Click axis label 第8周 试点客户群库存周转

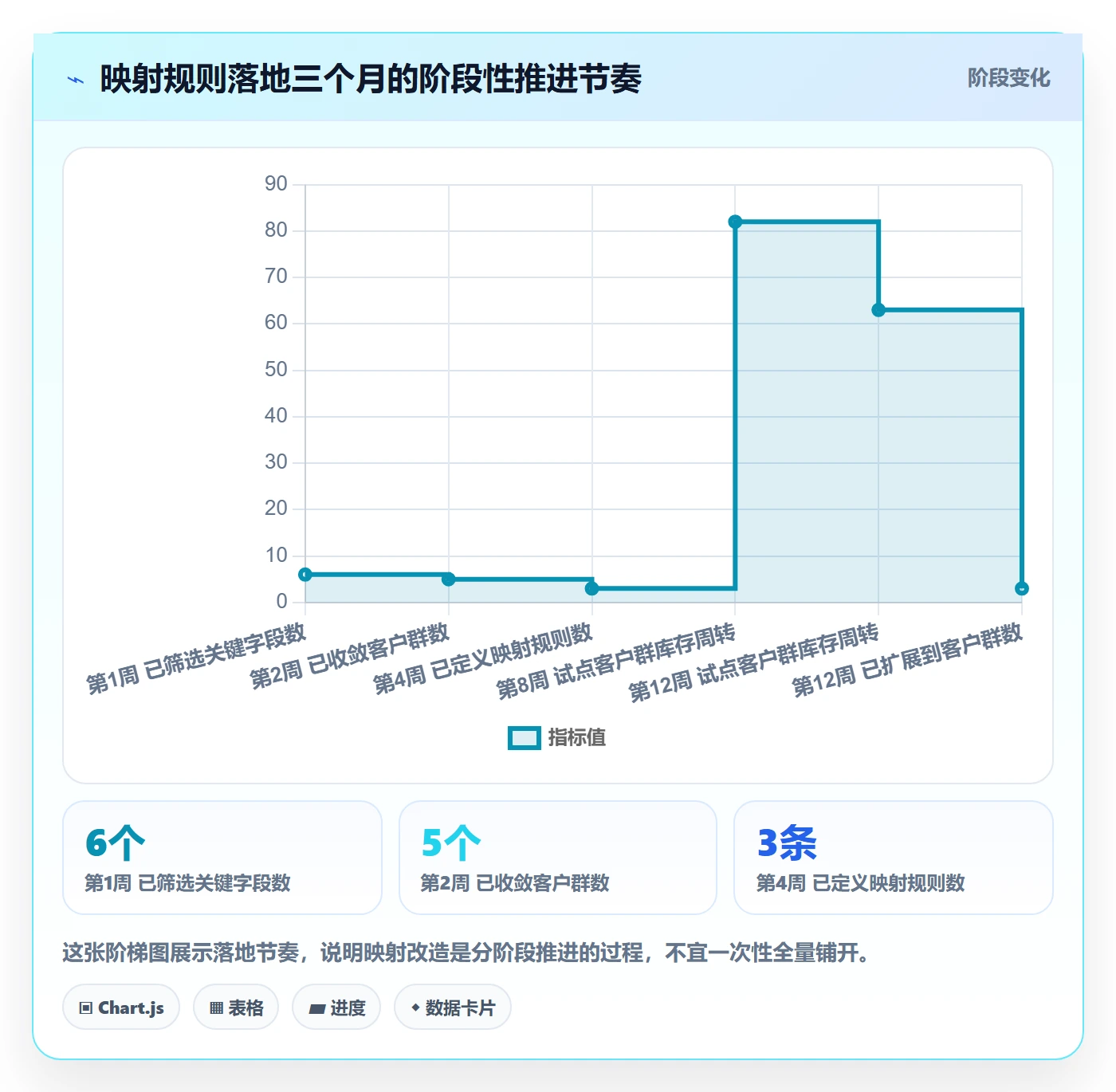click(616, 662)
